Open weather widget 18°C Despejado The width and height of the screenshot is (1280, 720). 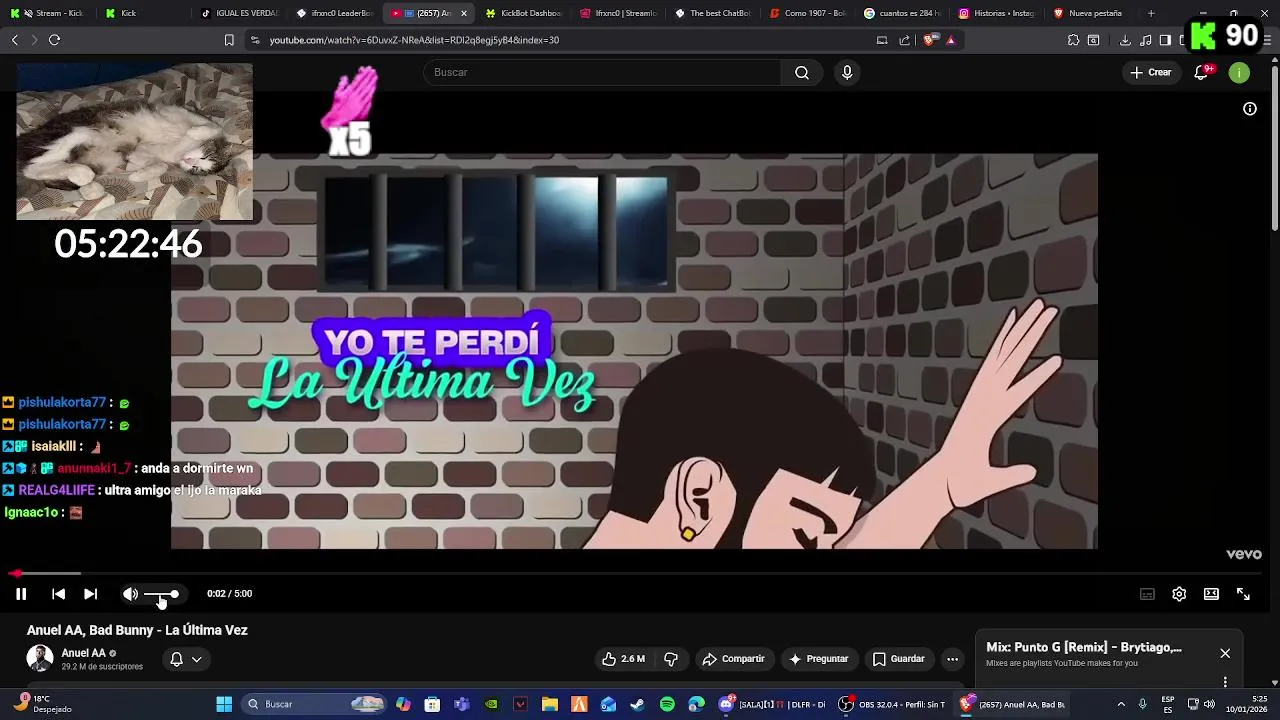coord(44,704)
